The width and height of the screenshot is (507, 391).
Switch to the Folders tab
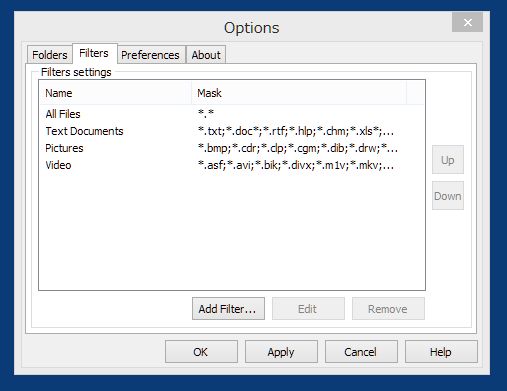tap(49, 55)
